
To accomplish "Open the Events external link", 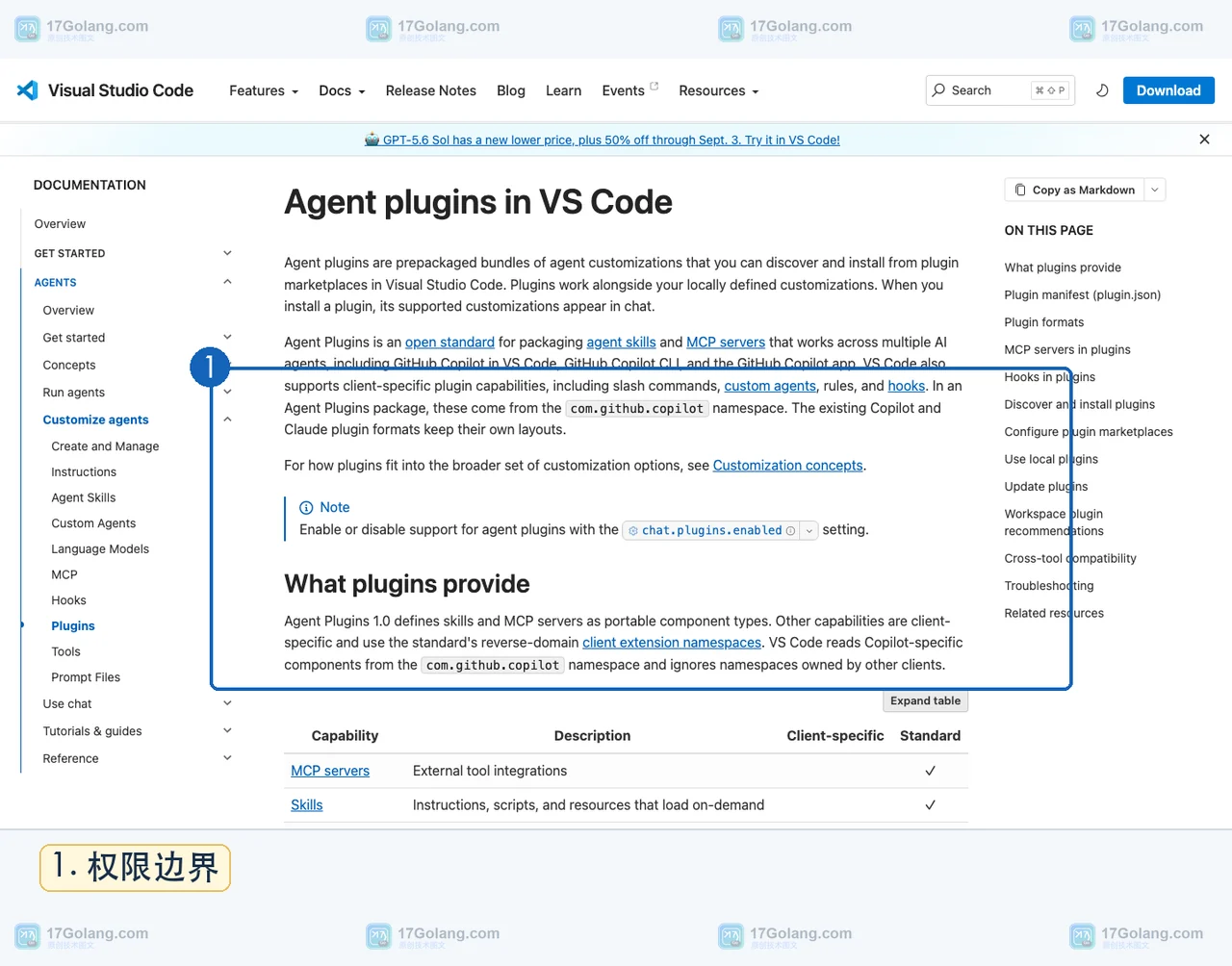I will click(x=629, y=90).
